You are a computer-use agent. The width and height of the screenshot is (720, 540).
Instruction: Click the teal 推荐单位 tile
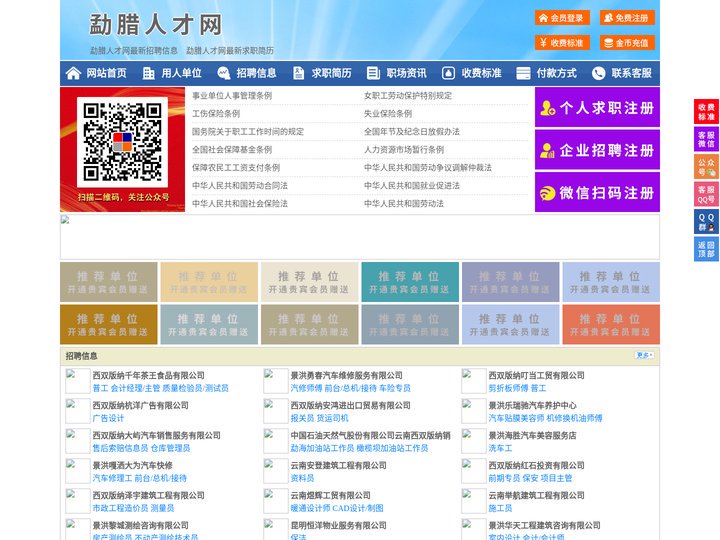[x=410, y=282]
